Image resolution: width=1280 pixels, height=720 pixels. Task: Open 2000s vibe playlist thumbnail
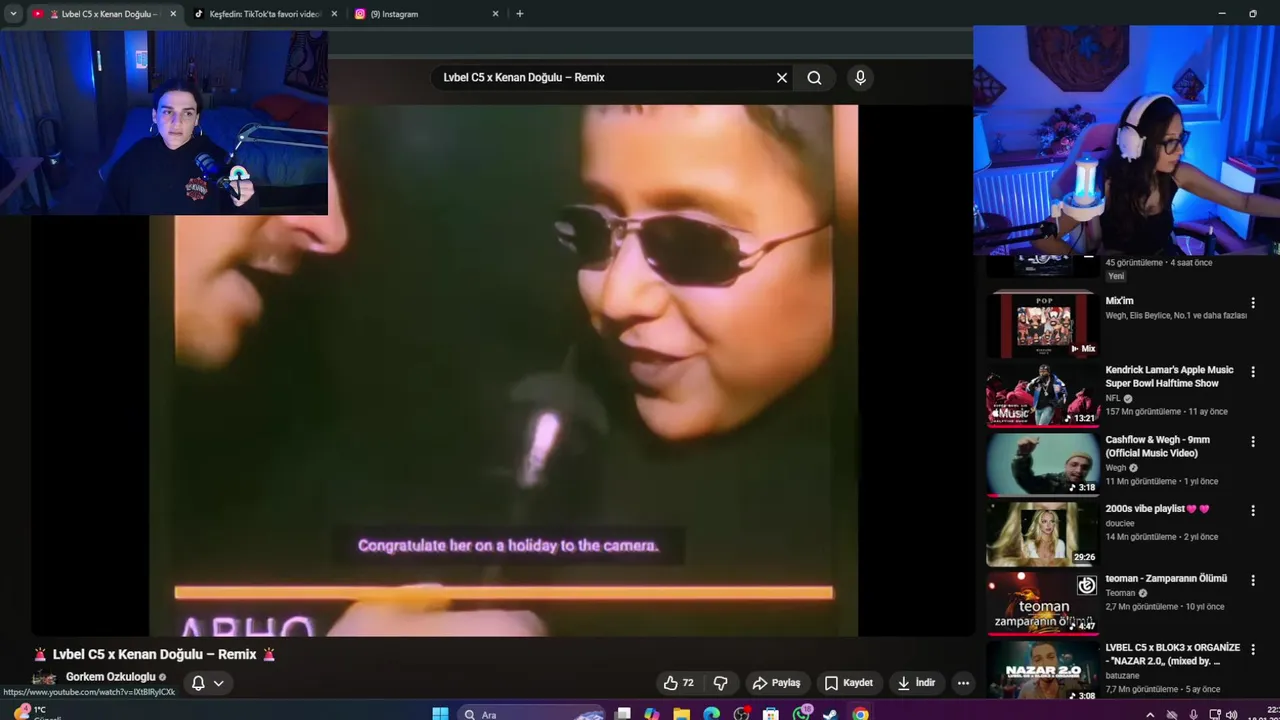(x=1042, y=534)
